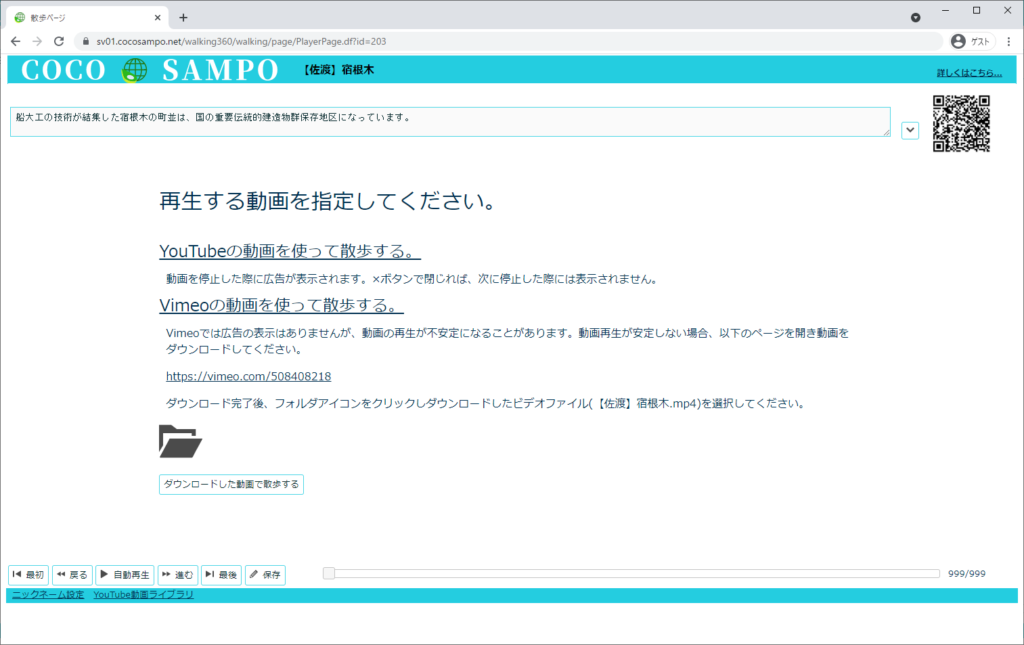Click the 保存 save button
1024x645 pixels.
(265, 574)
